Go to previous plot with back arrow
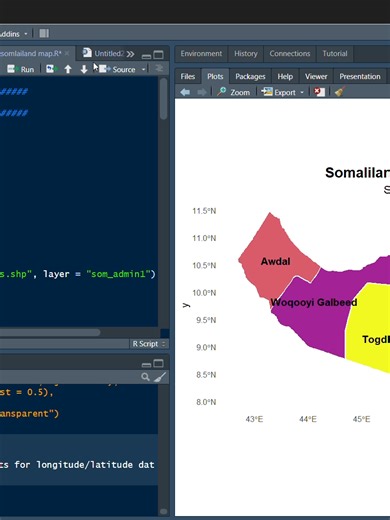Image resolution: width=390 pixels, height=520 pixels. pos(185,92)
